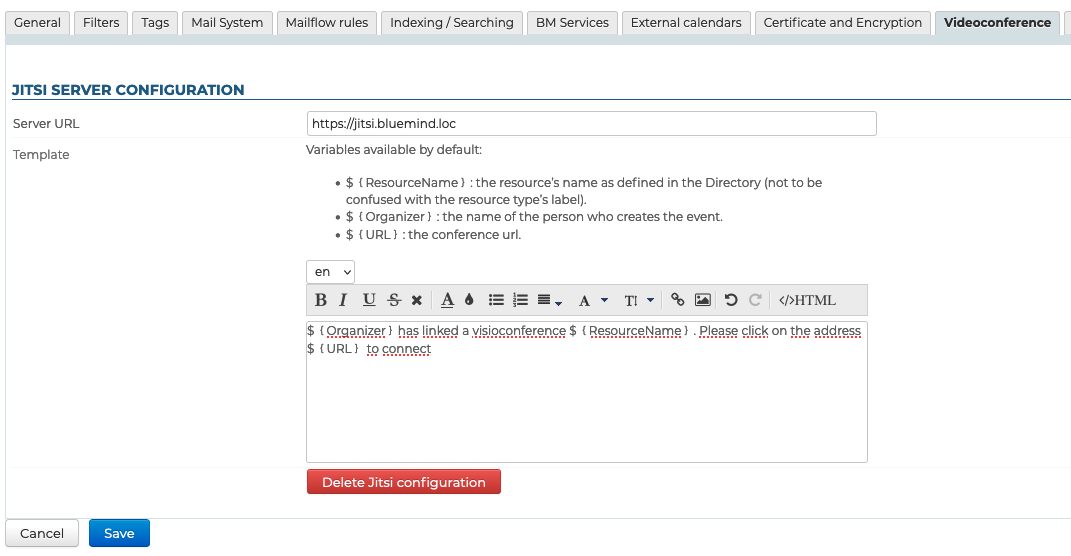Insert an image into the template

pyautogui.click(x=703, y=300)
